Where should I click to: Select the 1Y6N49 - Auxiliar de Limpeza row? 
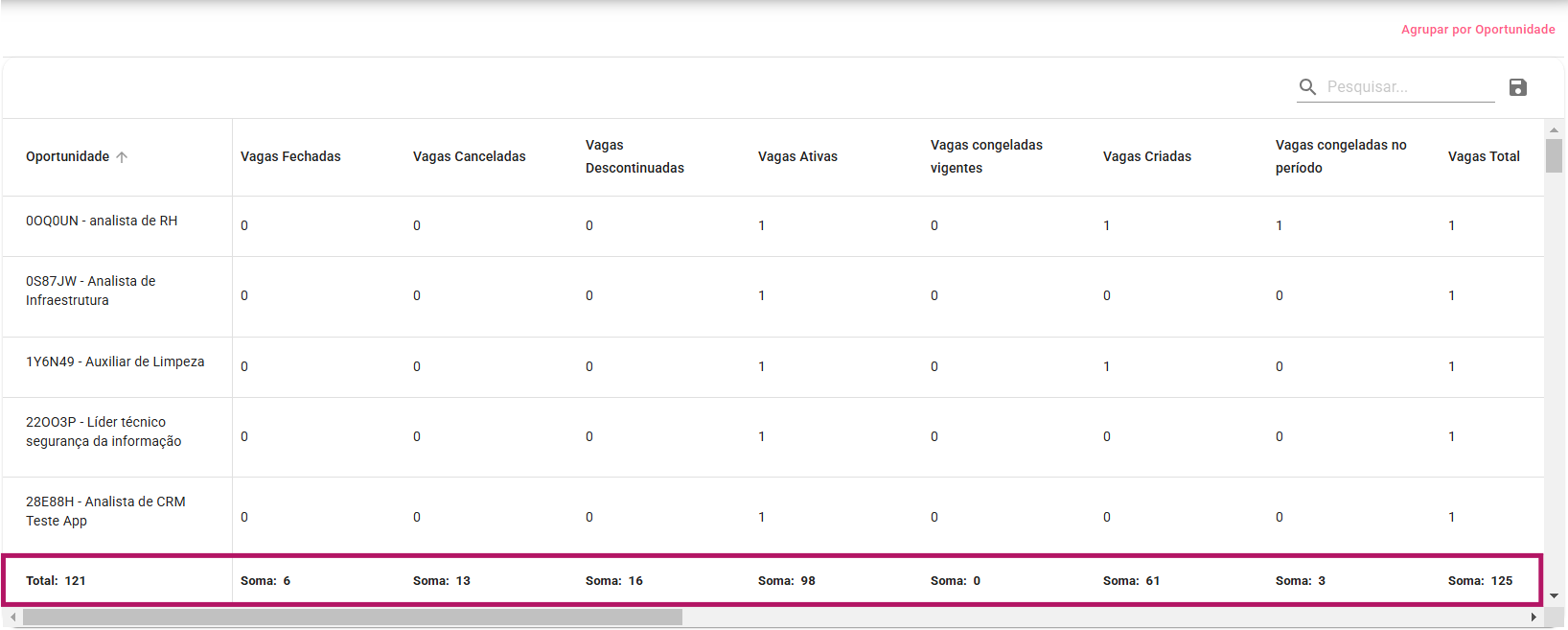(115, 362)
